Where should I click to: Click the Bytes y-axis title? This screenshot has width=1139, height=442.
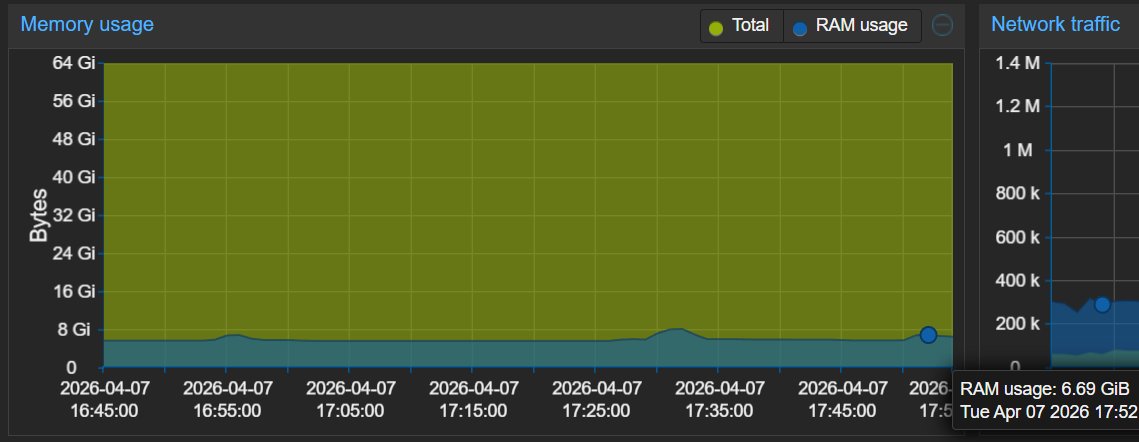point(38,215)
